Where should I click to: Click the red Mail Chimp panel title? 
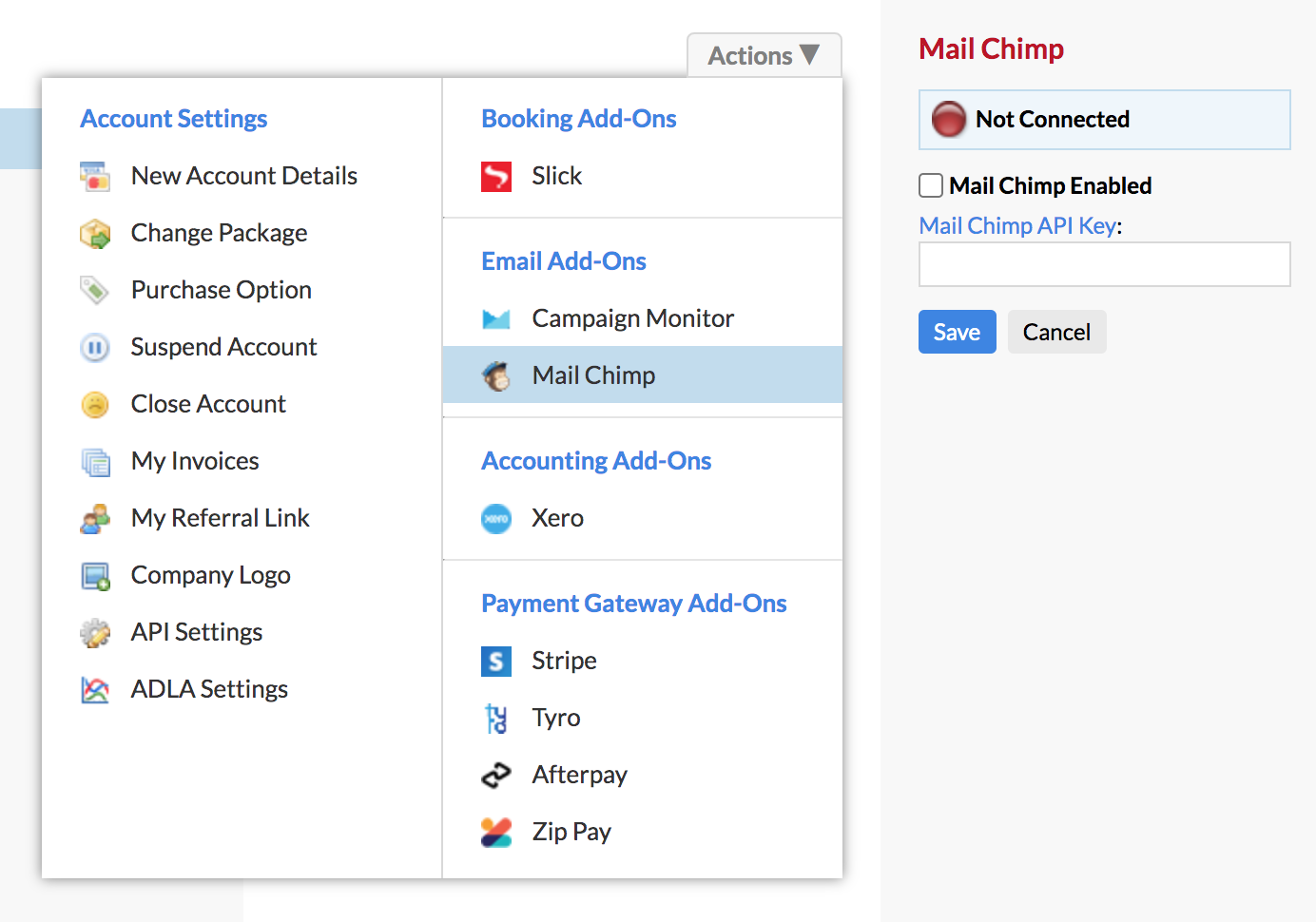point(991,48)
